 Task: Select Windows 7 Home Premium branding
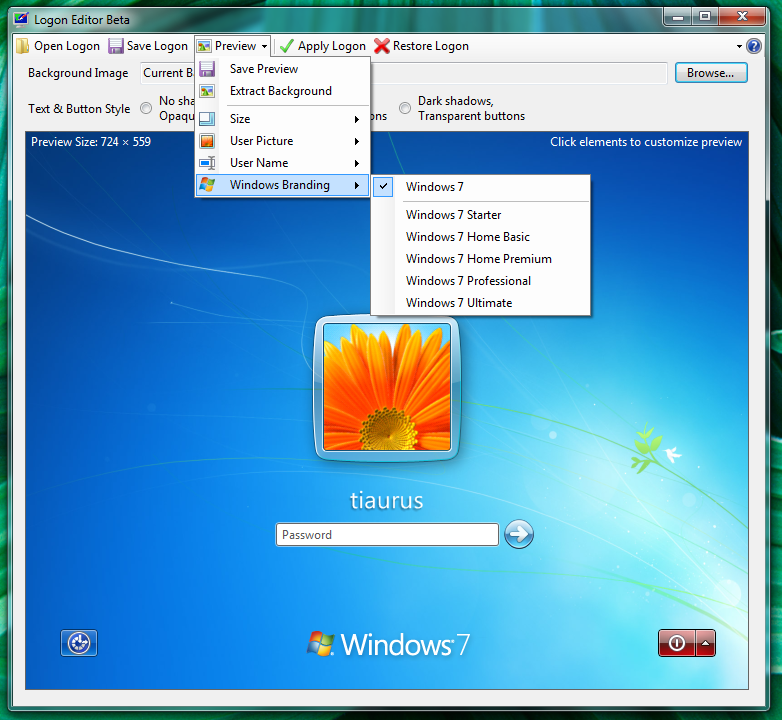(481, 258)
